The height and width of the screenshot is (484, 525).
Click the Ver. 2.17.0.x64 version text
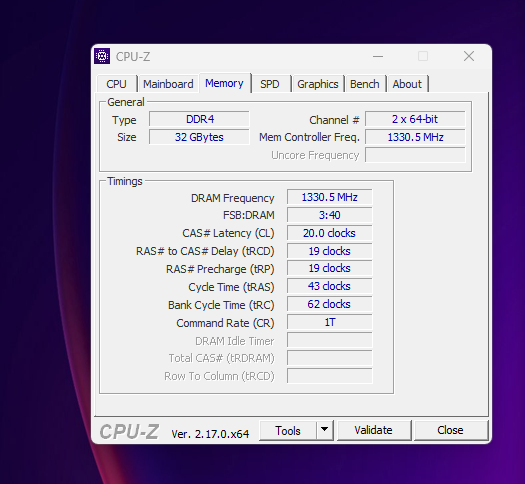(210, 434)
